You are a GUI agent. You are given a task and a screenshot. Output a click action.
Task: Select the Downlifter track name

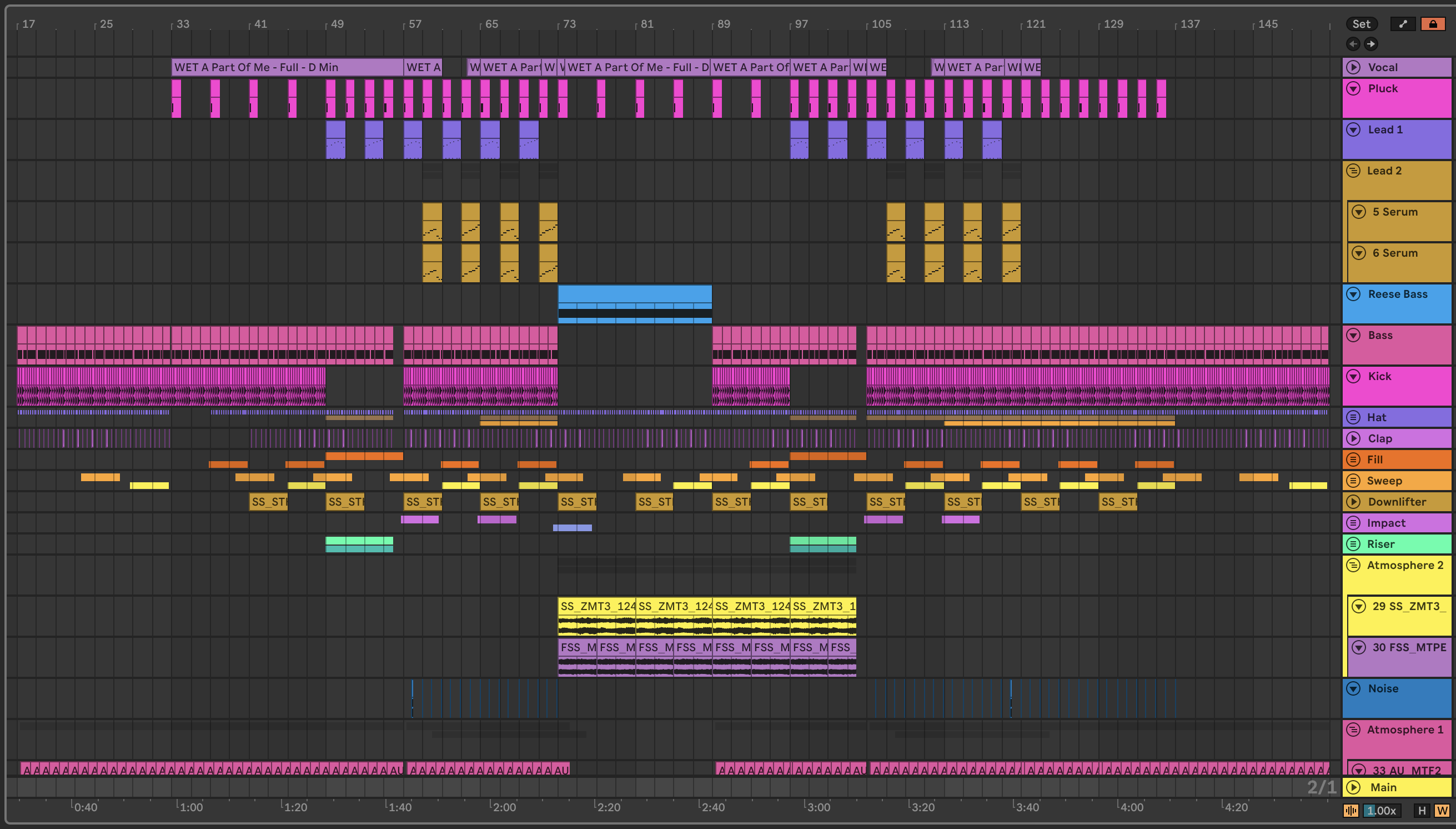pyautogui.click(x=1397, y=502)
